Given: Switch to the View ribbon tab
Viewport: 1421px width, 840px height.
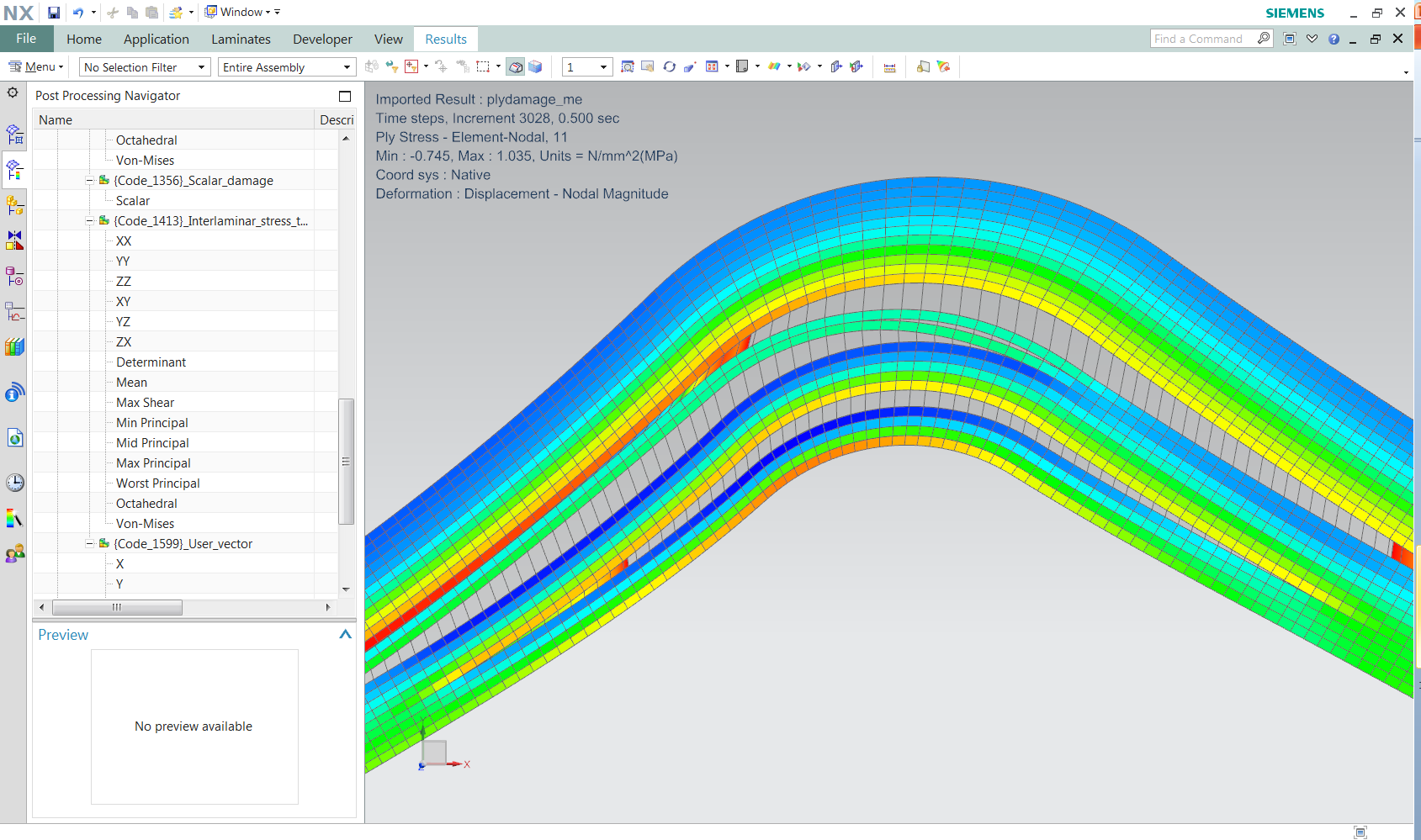Looking at the screenshot, I should click(x=389, y=39).
